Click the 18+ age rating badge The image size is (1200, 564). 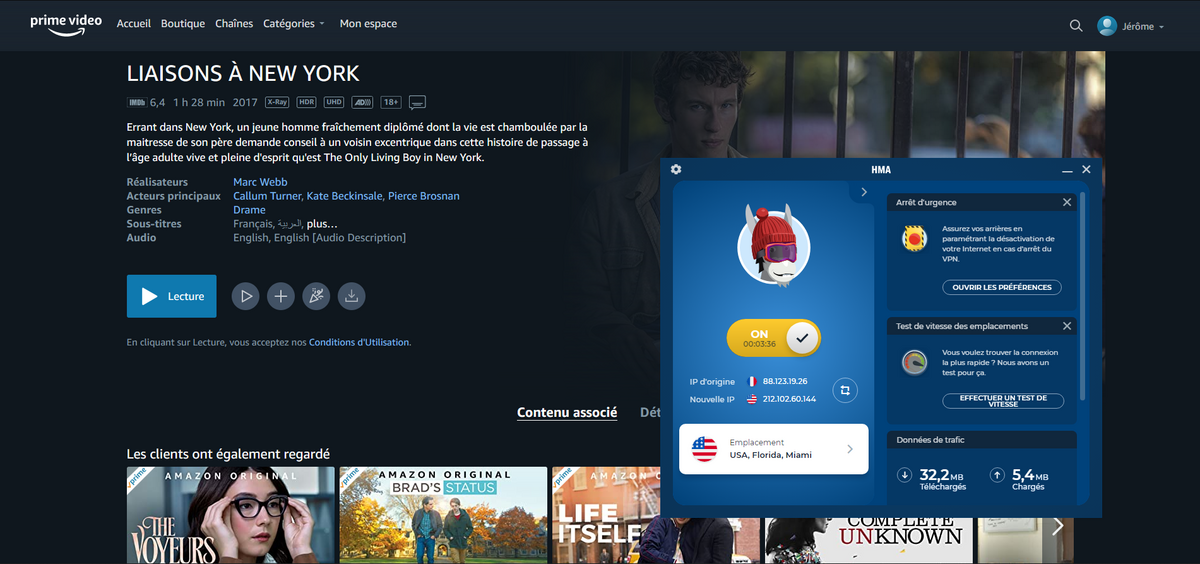tap(391, 102)
